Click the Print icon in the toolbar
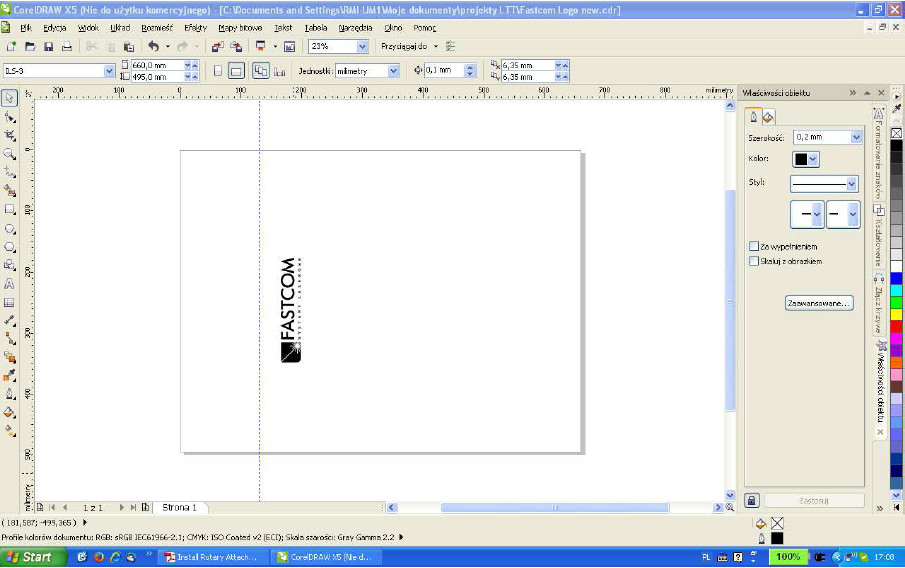The width and height of the screenshot is (905, 568). coord(66,47)
